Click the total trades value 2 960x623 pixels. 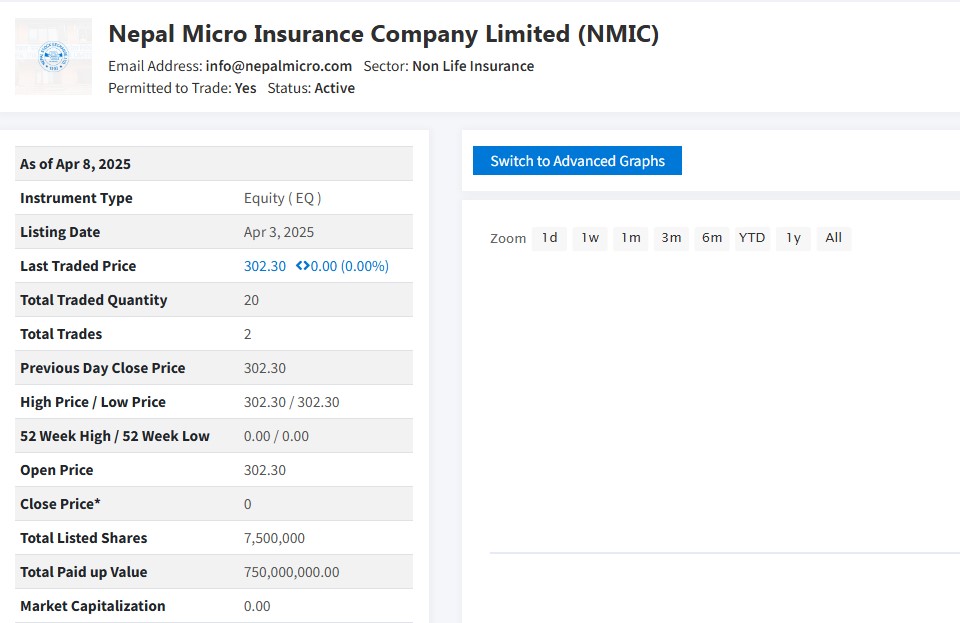tap(247, 334)
